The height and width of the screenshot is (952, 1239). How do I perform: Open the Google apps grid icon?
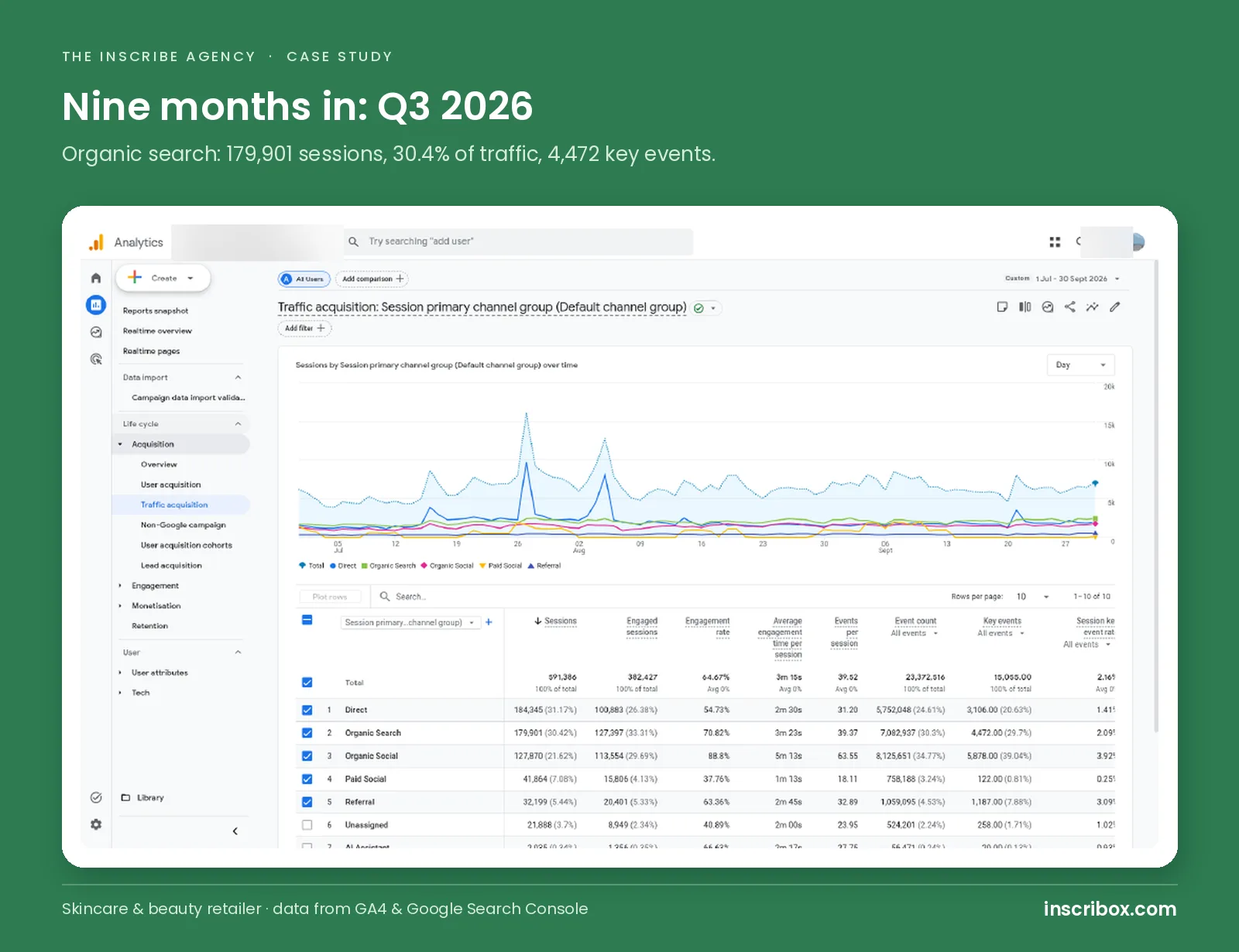(x=1055, y=242)
